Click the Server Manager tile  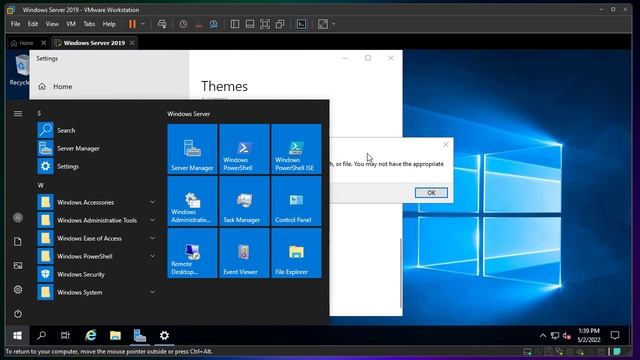[192, 149]
